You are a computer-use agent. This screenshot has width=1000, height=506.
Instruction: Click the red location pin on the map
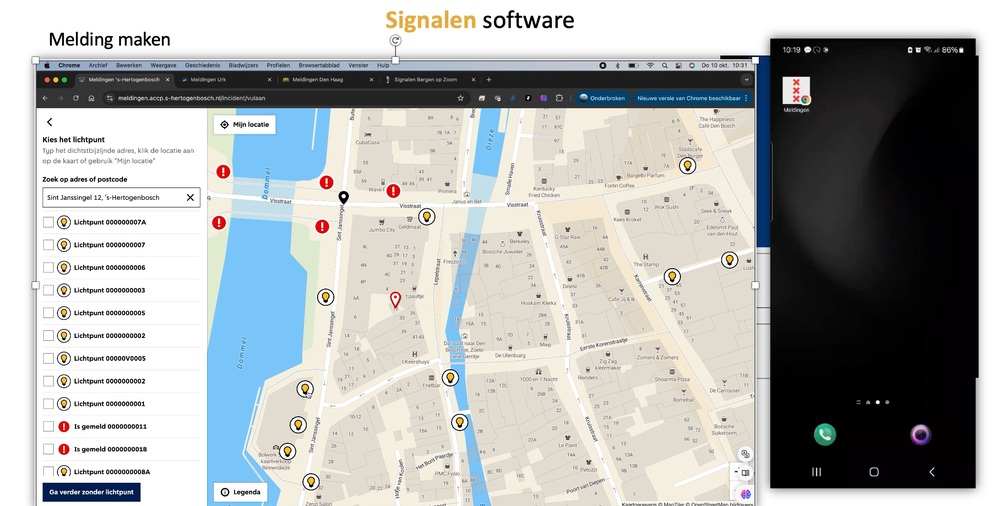(x=395, y=299)
